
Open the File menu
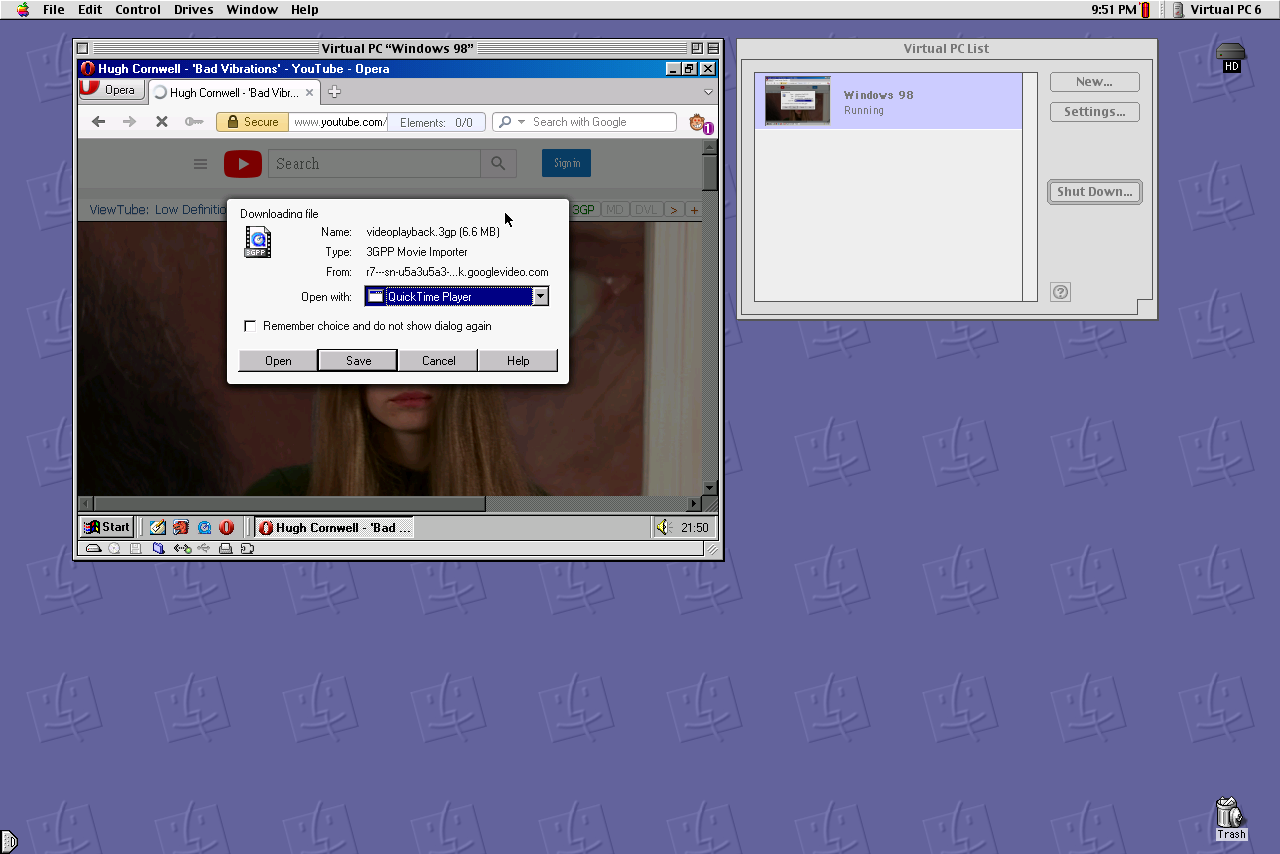(x=54, y=9)
